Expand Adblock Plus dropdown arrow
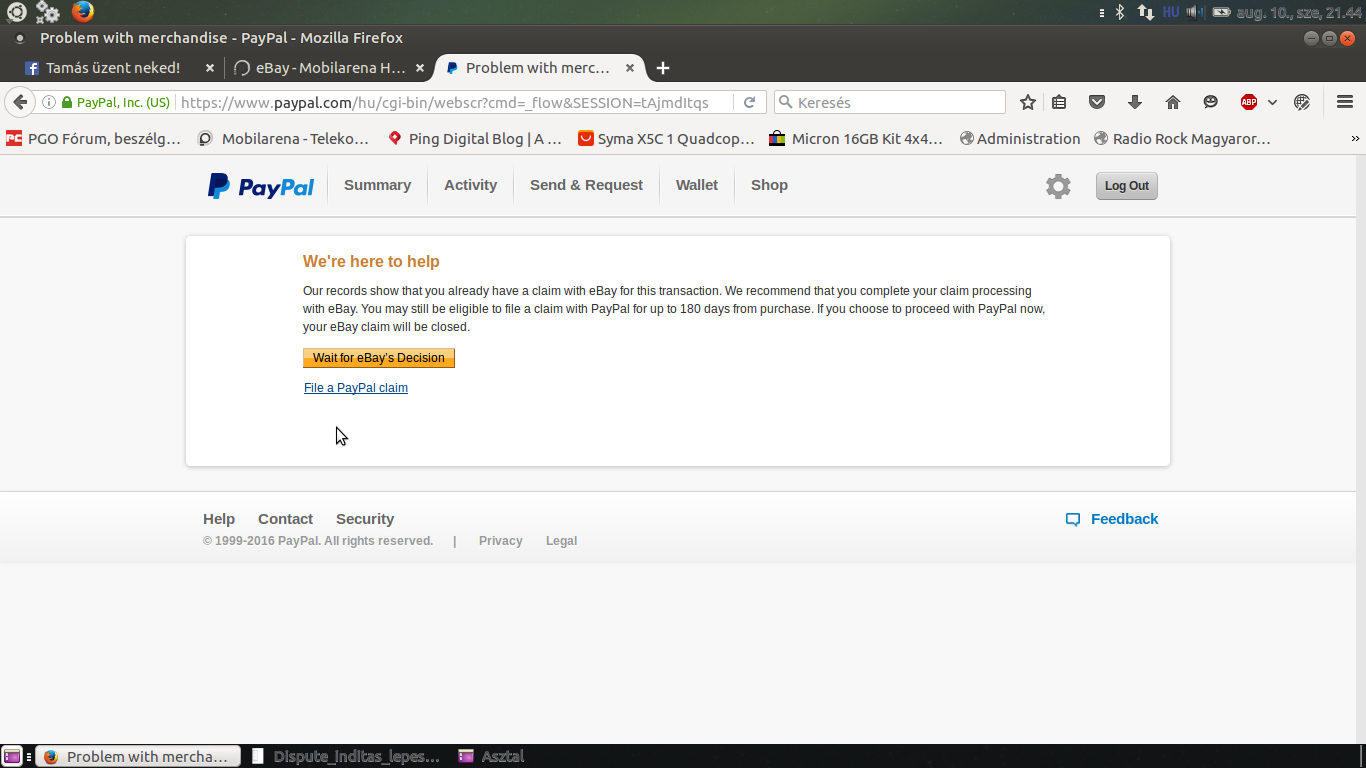This screenshot has width=1366, height=768. point(1272,102)
